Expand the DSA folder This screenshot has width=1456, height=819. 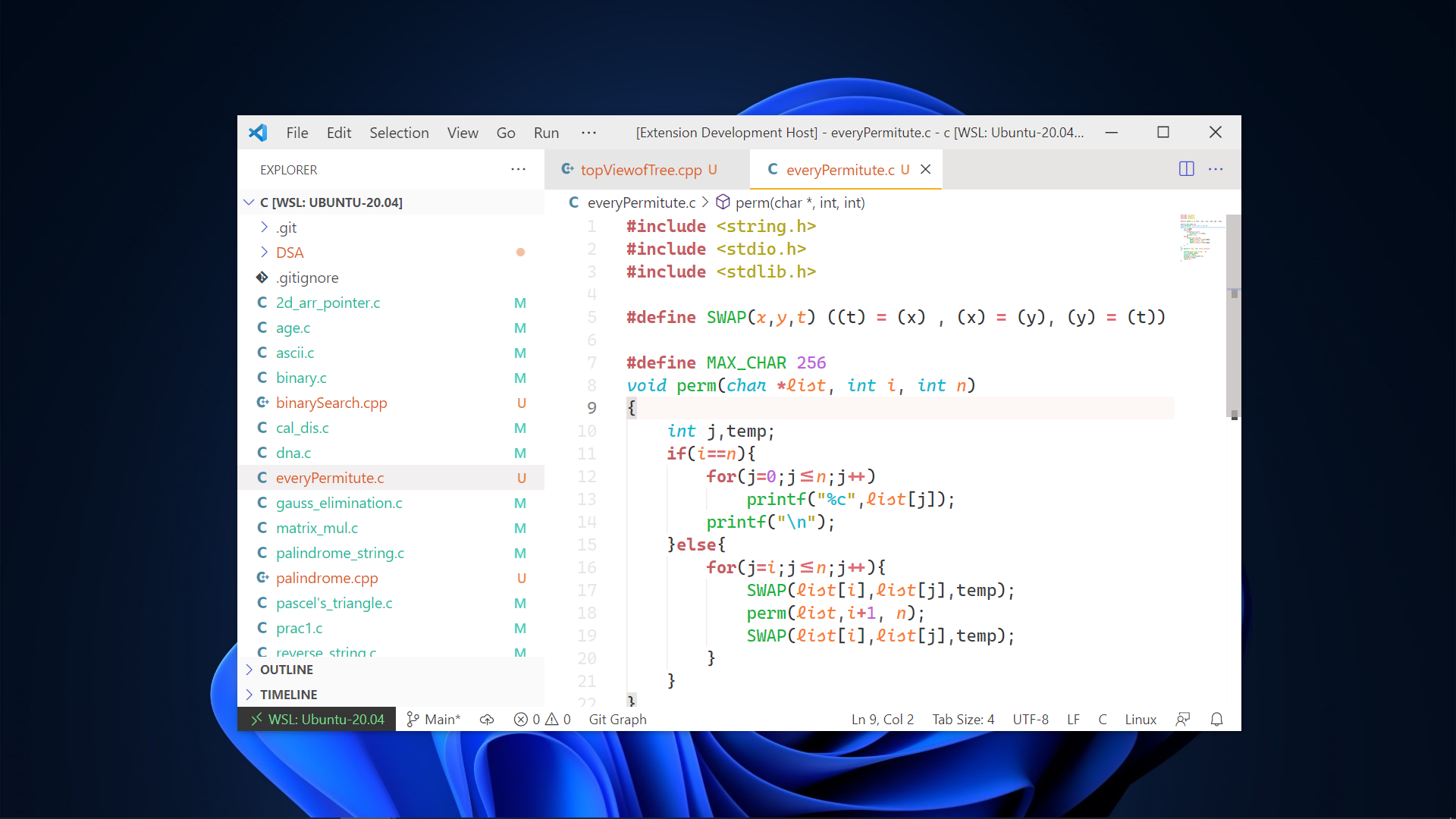[391, 253]
